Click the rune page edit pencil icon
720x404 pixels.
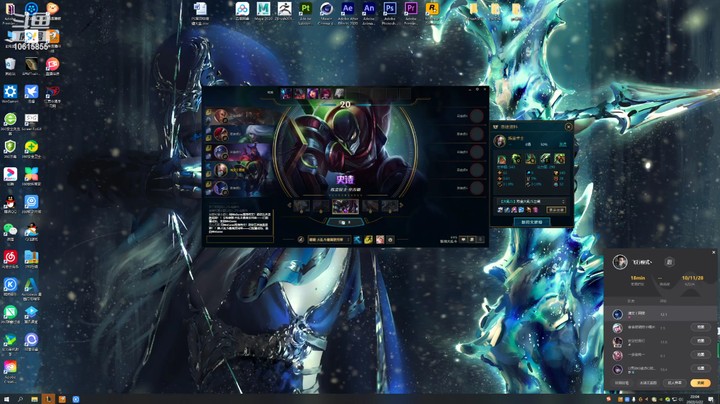[301, 240]
